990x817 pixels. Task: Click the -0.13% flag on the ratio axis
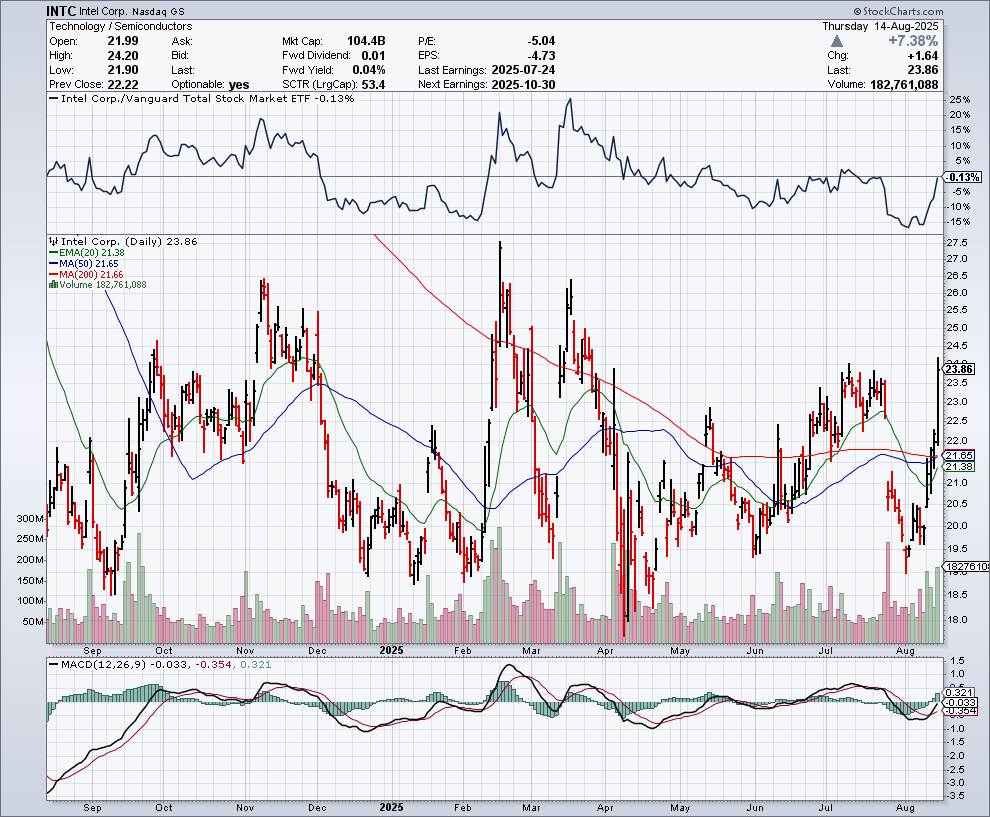tap(963, 177)
